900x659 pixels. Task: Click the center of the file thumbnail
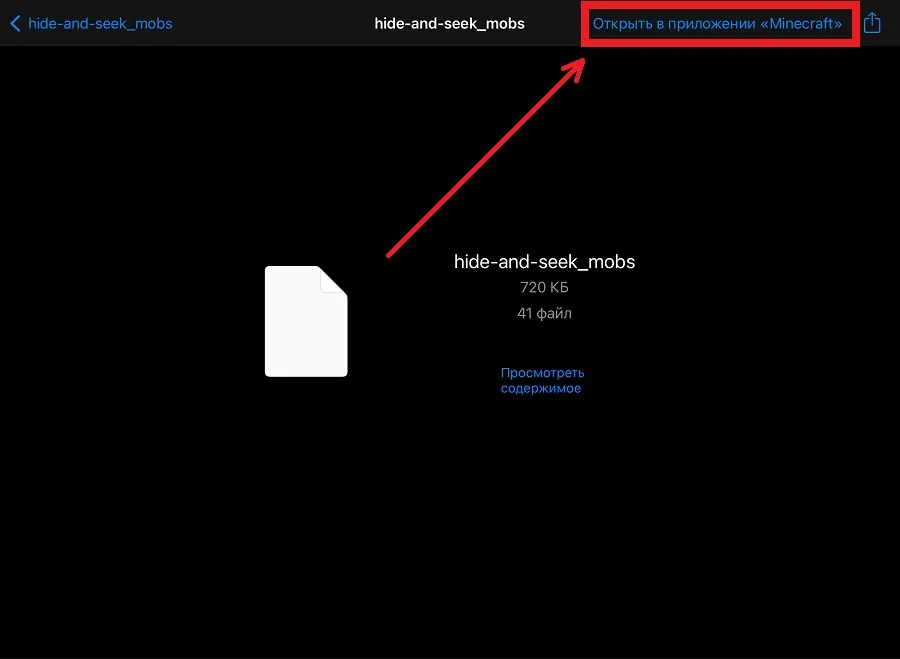306,322
